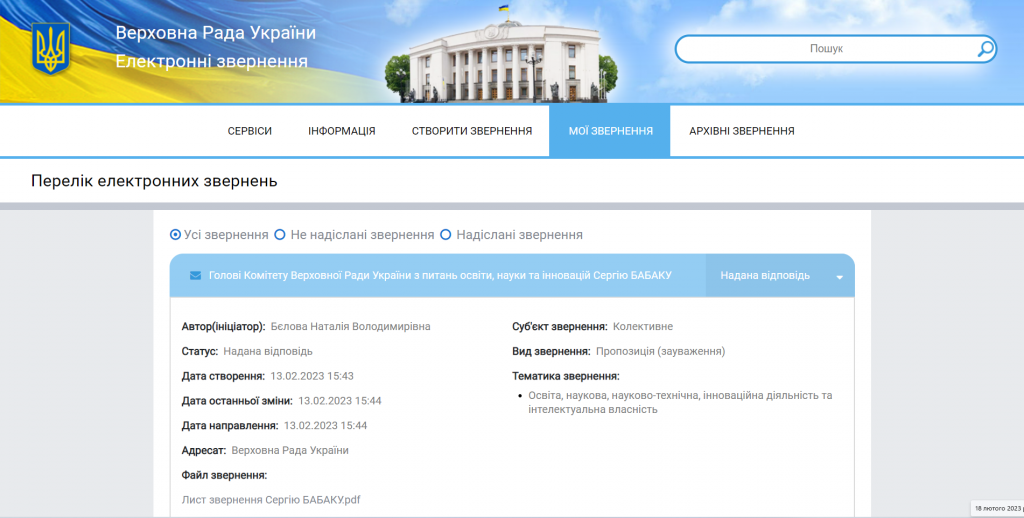Expand the dropdown arrow beside 'Надана відповідь'
The image size is (1024, 518).
[x=840, y=277]
